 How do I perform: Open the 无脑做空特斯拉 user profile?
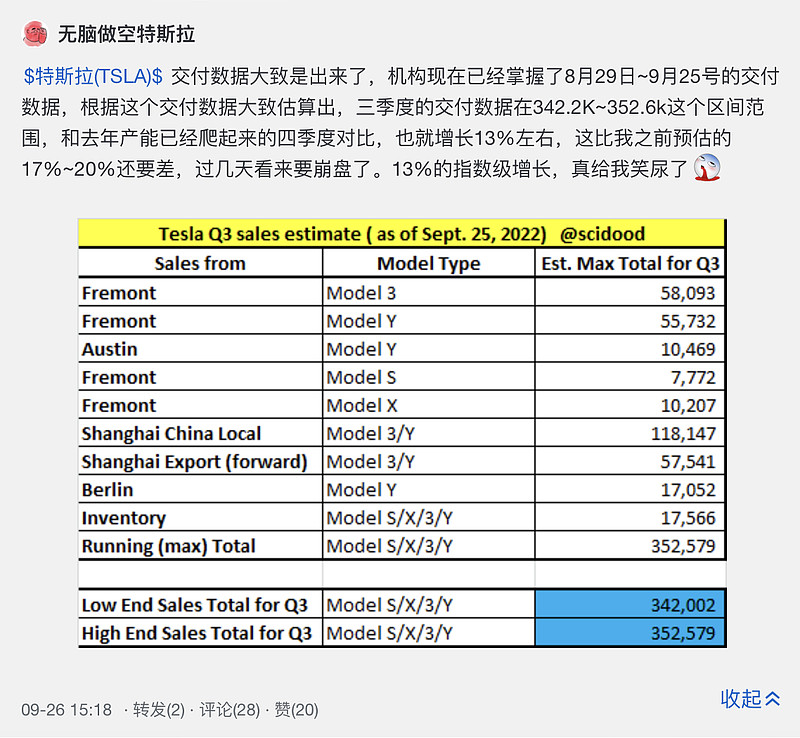pyautogui.click(x=127, y=34)
